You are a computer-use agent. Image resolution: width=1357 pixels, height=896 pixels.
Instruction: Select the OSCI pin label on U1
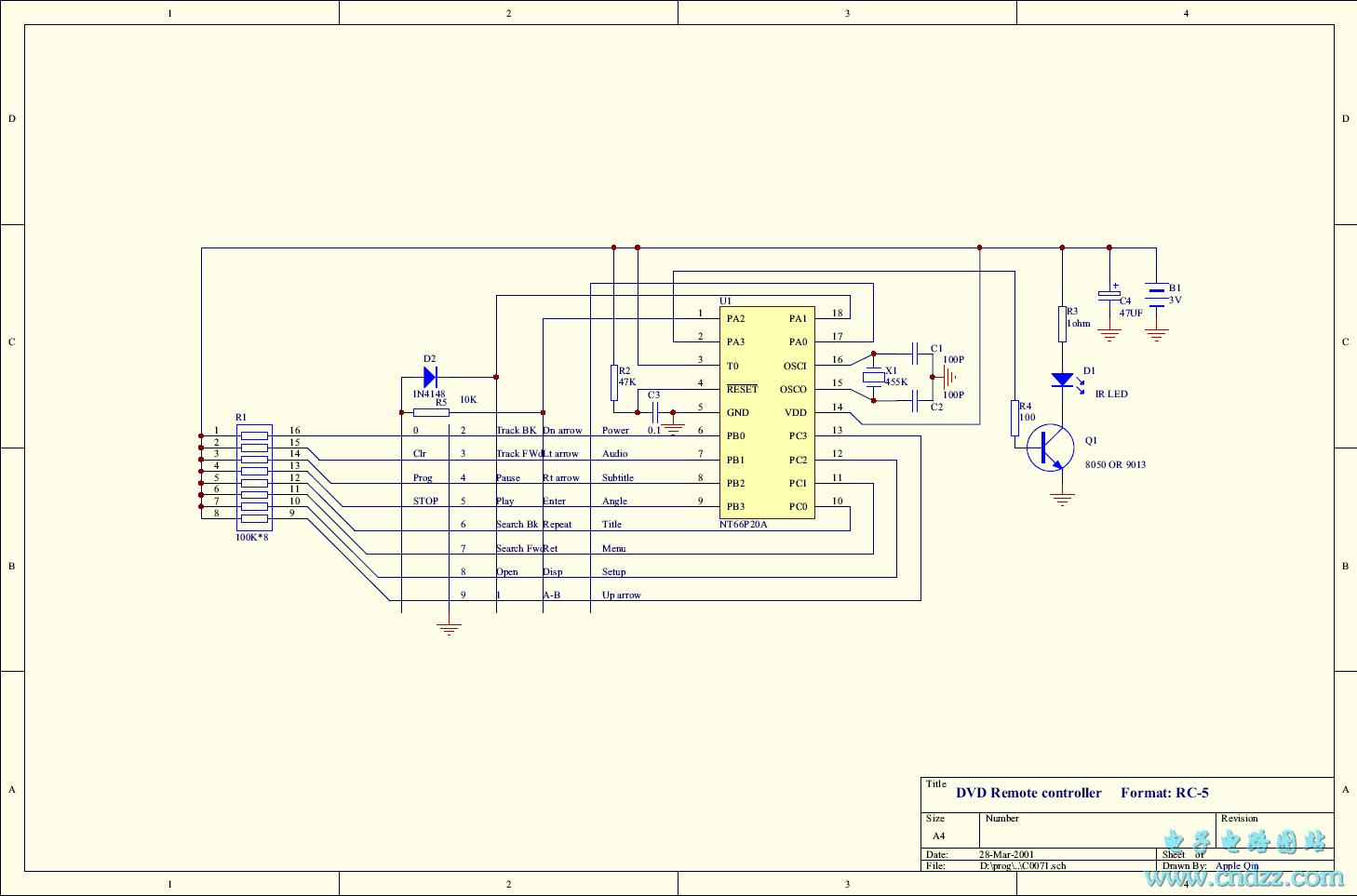795,366
